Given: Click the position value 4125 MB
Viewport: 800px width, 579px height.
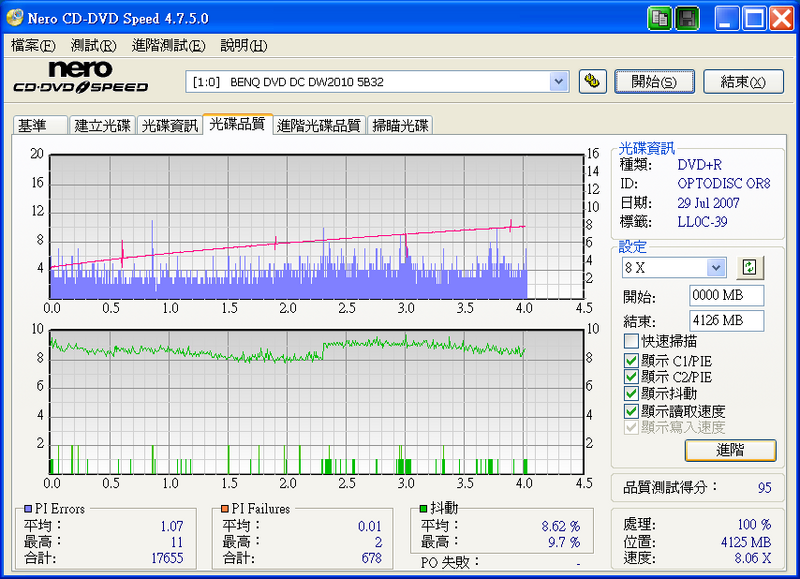Looking at the screenshot, I should click(x=746, y=542).
